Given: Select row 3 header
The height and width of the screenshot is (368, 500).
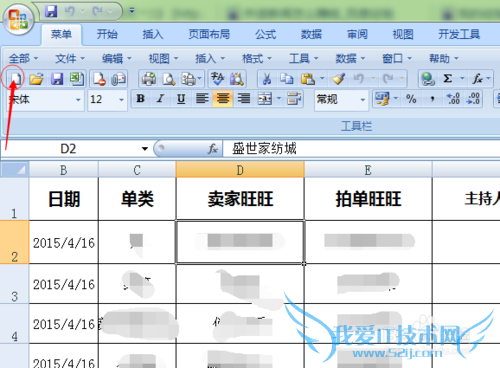Looking at the screenshot, I should pos(14,284).
